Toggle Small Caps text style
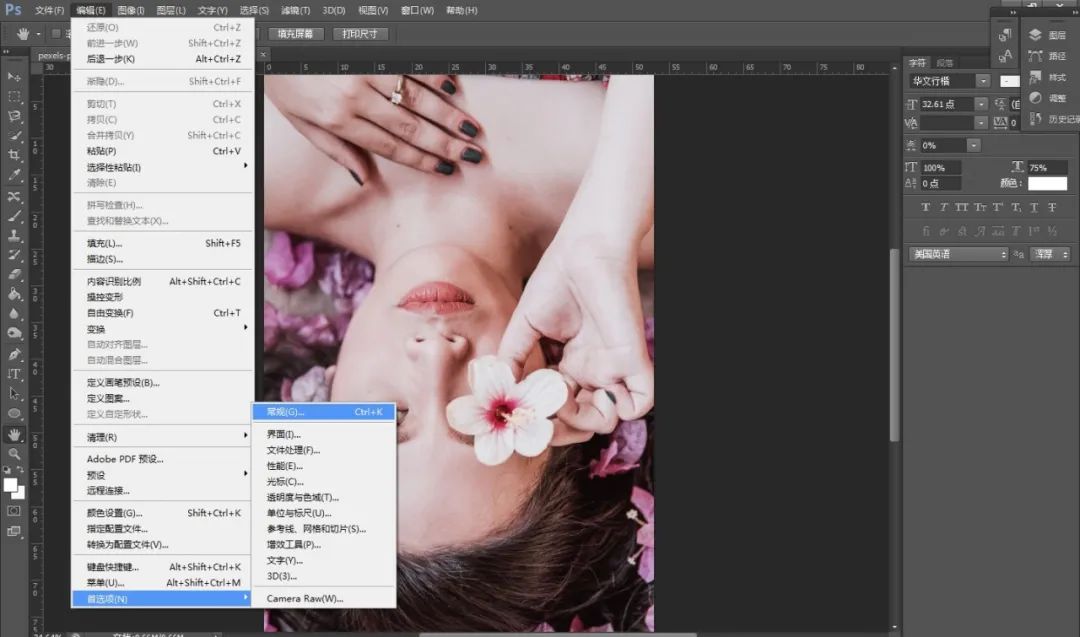This screenshot has width=1080, height=637. [x=979, y=207]
